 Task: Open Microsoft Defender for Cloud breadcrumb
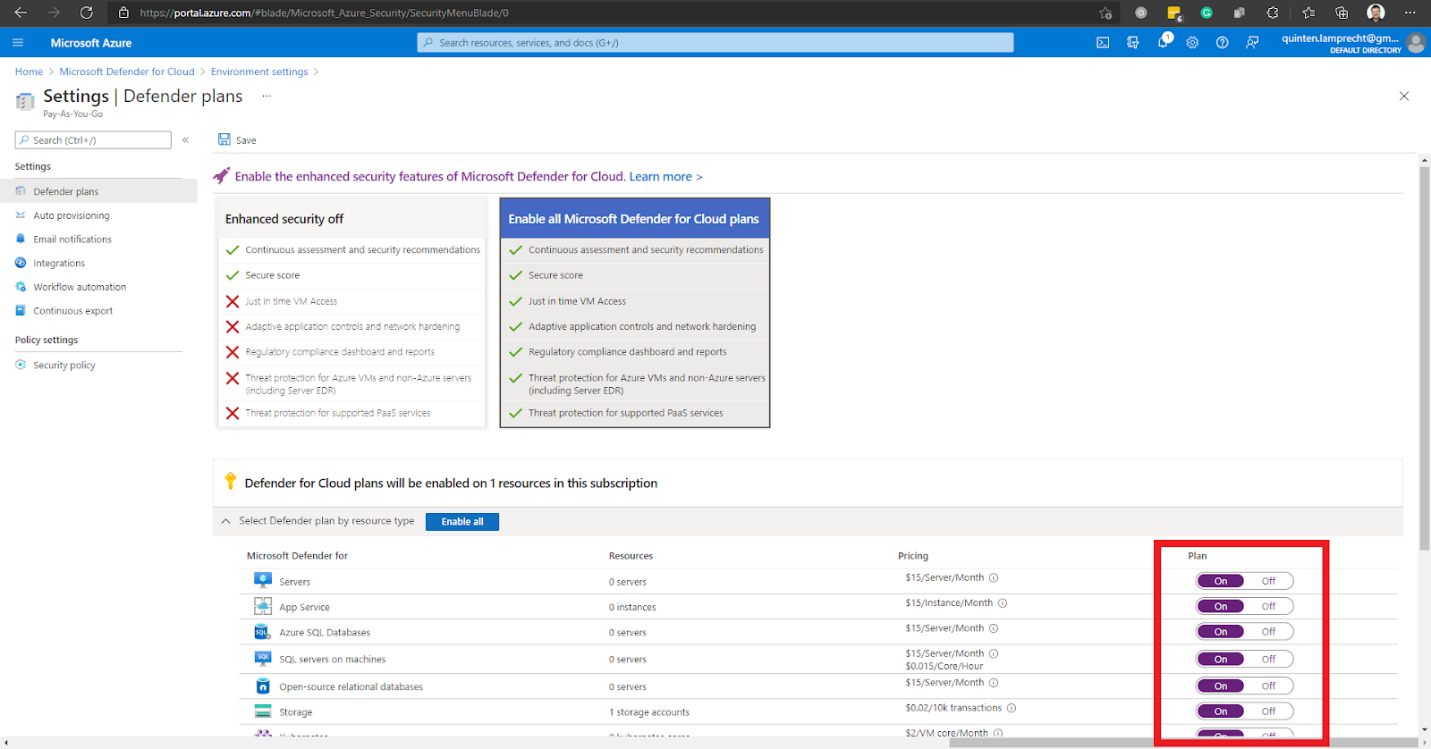pyautogui.click(x=127, y=72)
